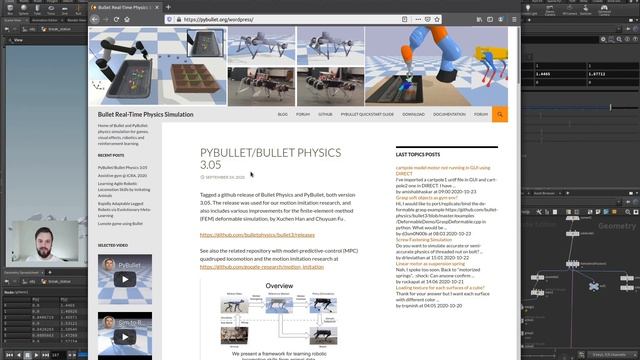
Task: Open PYBULLET QUICKSTART GUIDE nav item
Action: pos(367,114)
